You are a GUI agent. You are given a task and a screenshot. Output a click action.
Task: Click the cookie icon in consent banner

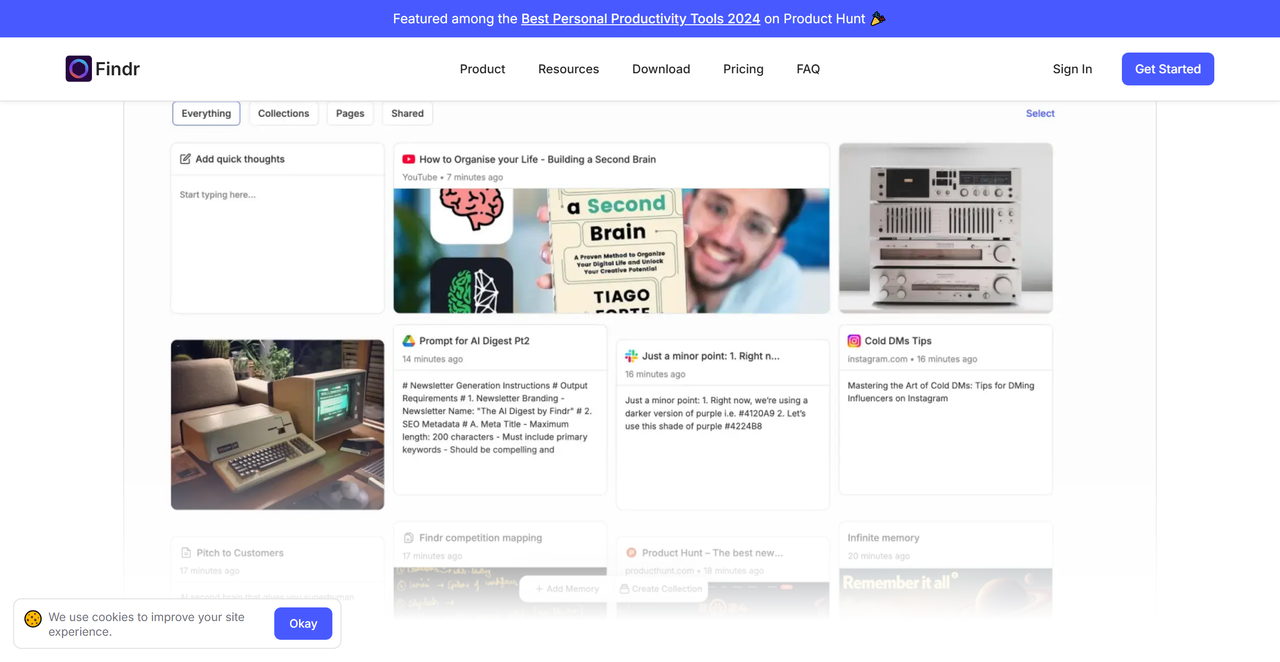33,619
